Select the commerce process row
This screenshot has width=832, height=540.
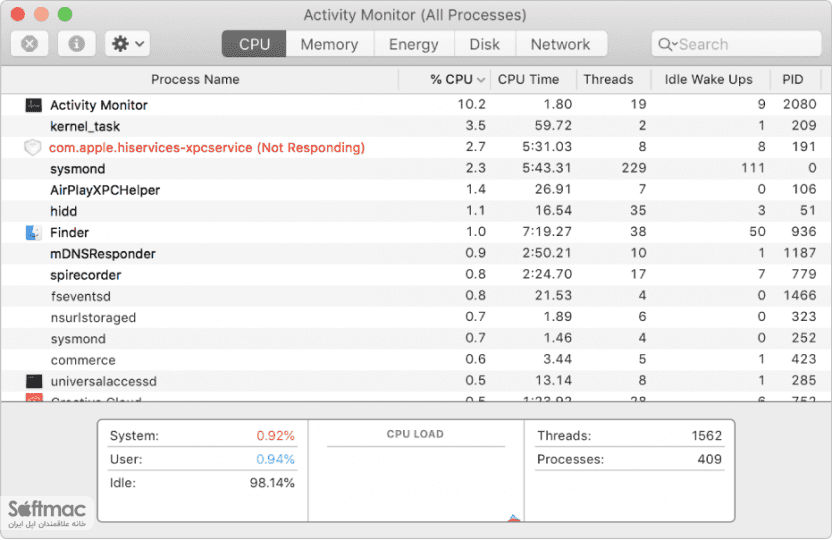point(416,360)
